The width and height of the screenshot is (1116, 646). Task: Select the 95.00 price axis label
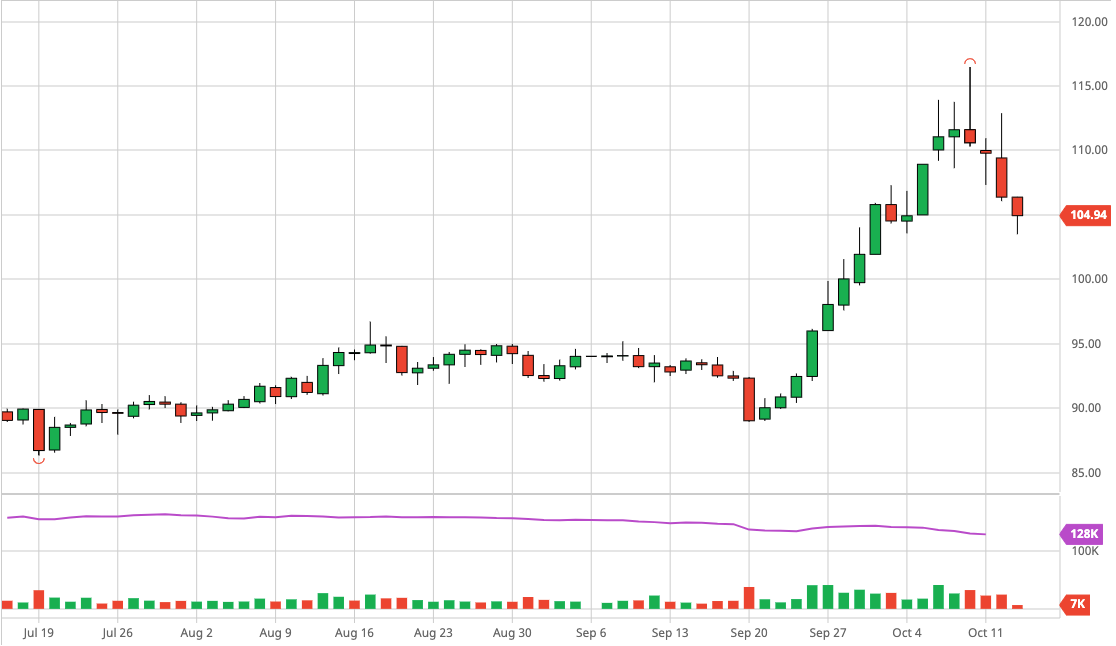pyautogui.click(x=1086, y=344)
